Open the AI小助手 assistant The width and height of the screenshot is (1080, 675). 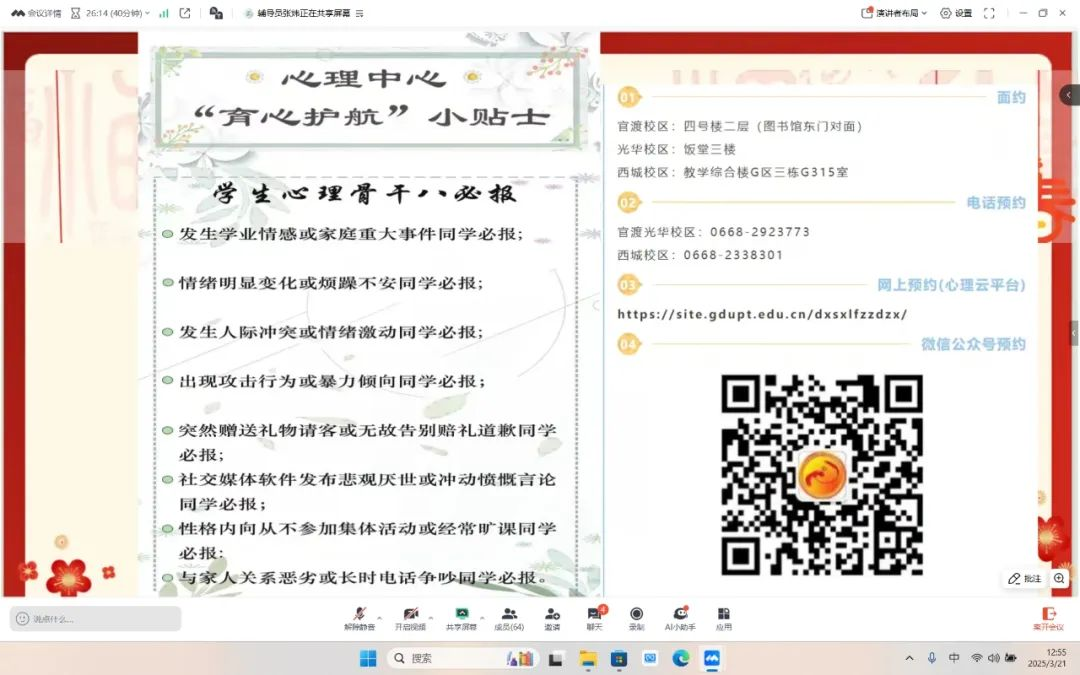click(x=681, y=618)
